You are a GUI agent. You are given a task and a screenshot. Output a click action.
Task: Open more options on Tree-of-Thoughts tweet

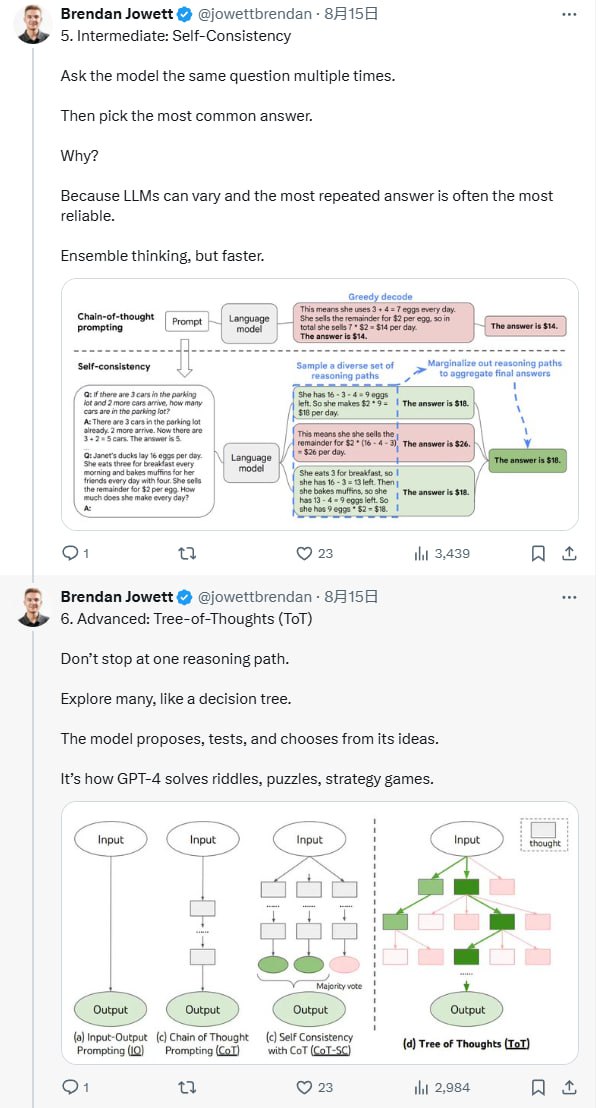(x=569, y=597)
